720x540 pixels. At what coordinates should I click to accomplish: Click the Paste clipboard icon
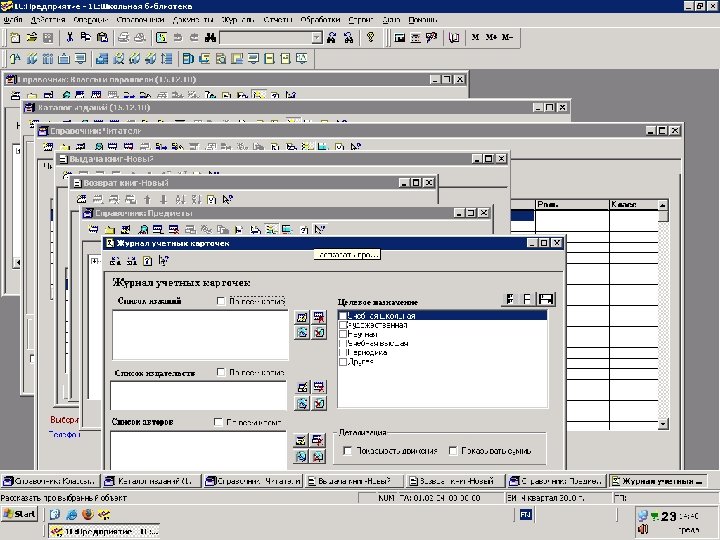coord(102,38)
